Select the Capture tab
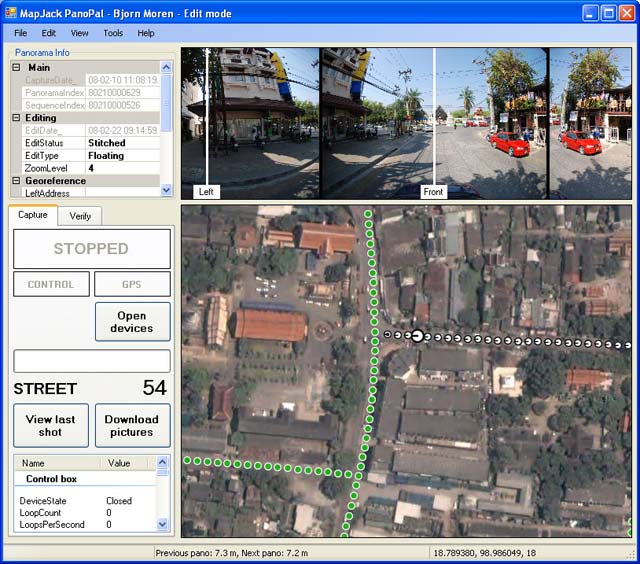 (33, 215)
